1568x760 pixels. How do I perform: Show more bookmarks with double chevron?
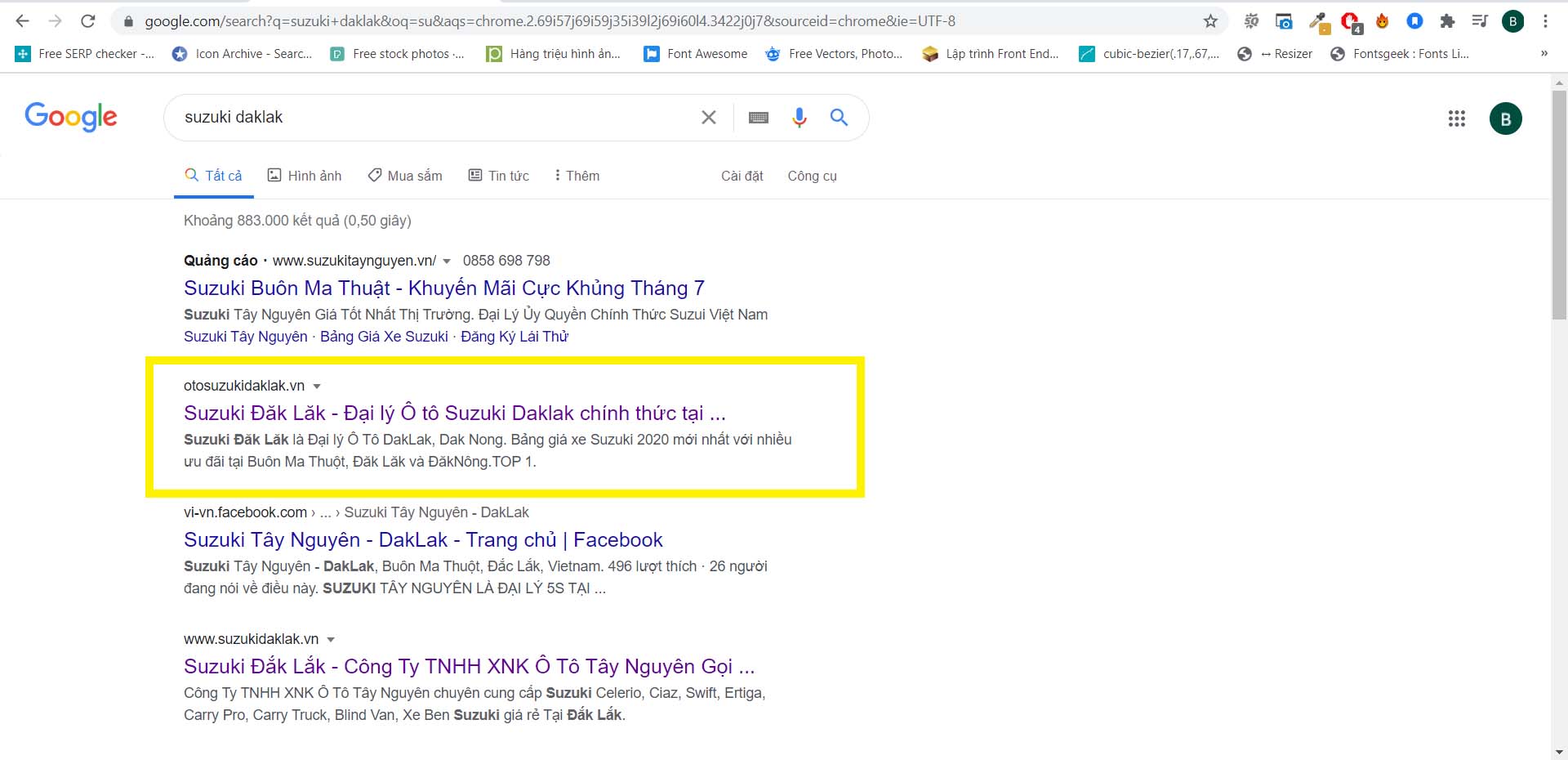pos(1543,54)
